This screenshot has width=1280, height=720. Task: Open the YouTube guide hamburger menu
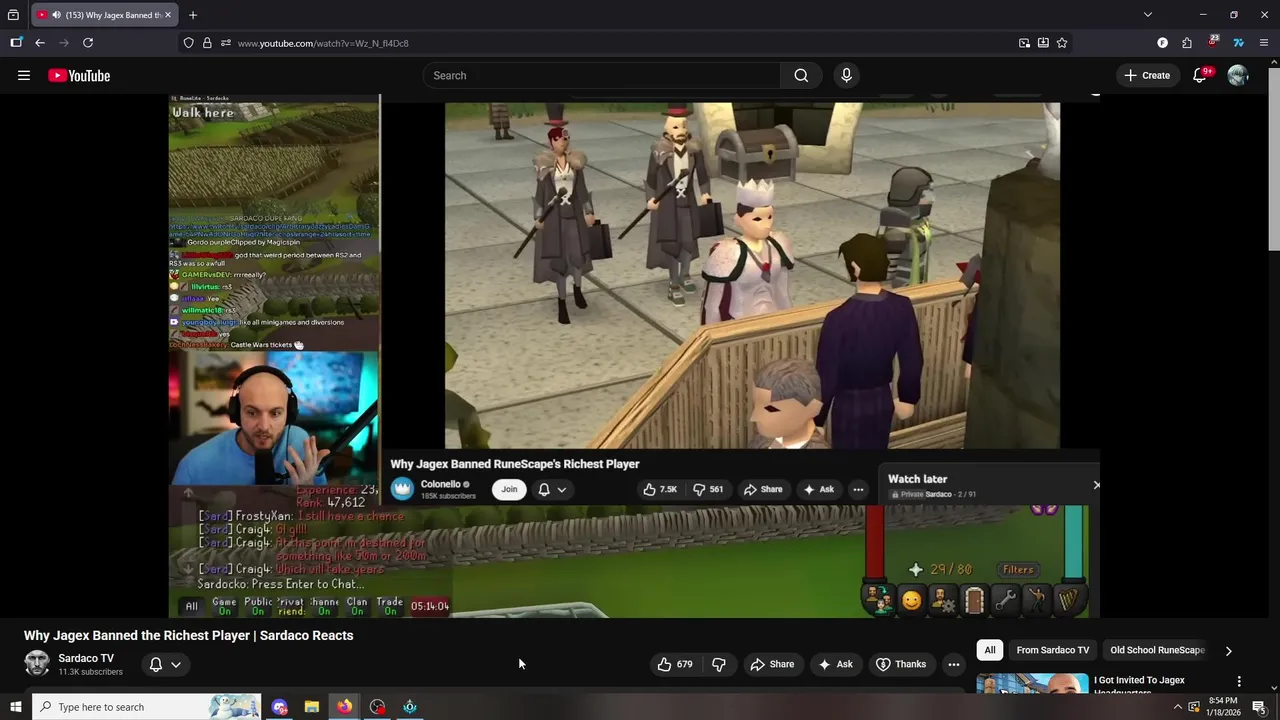24,75
